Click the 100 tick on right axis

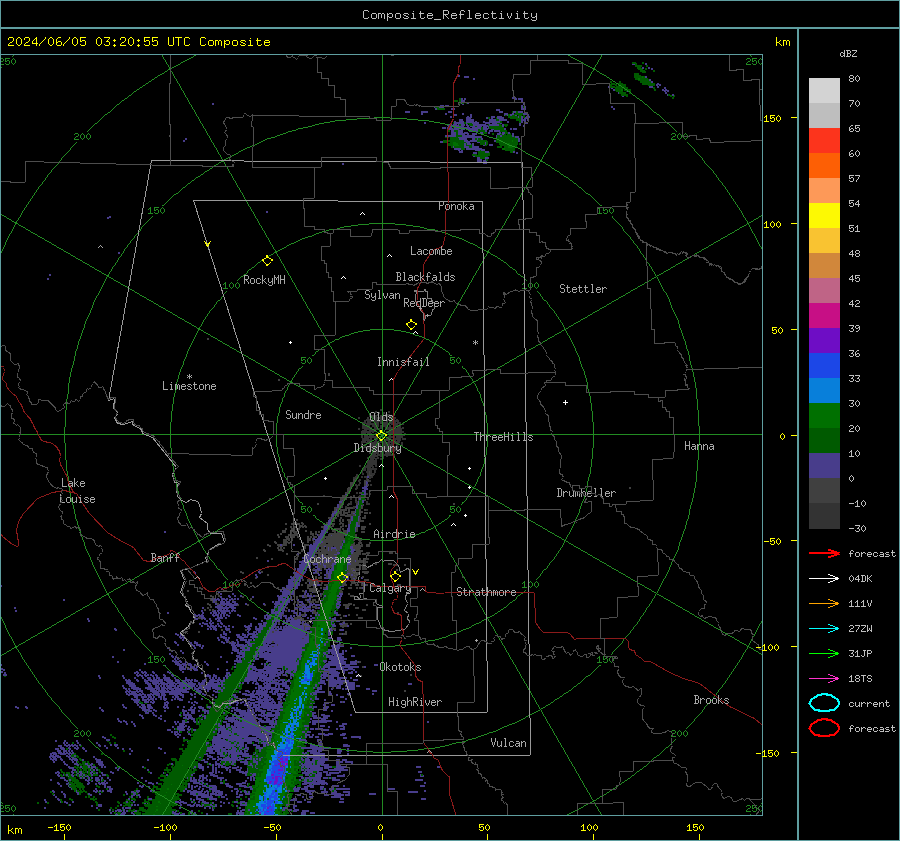click(773, 224)
